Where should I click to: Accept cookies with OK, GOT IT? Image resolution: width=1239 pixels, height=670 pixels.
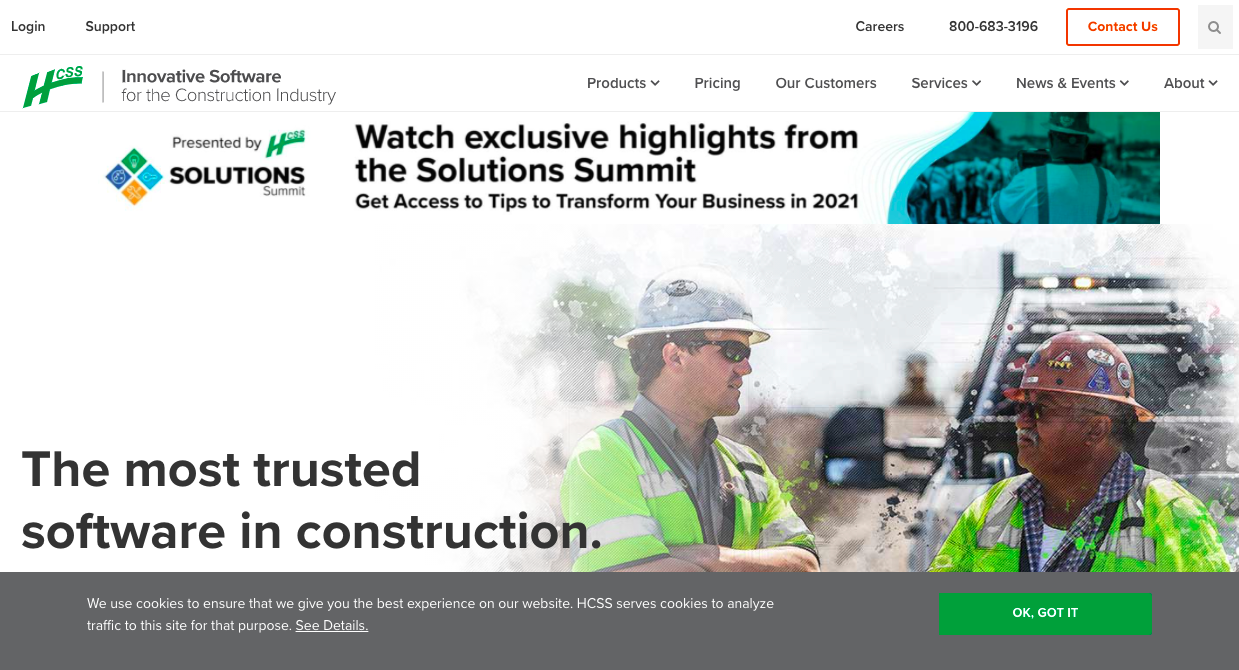pos(1045,613)
